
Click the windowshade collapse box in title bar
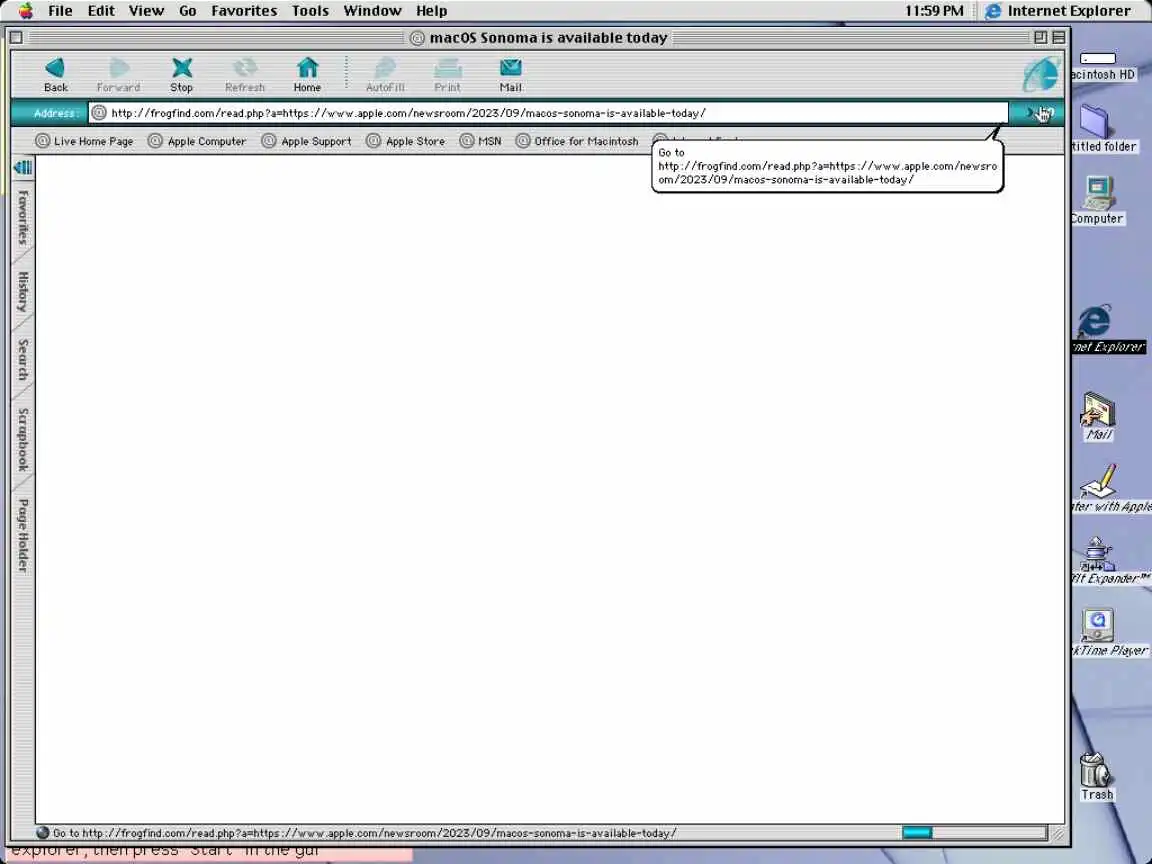1059,37
